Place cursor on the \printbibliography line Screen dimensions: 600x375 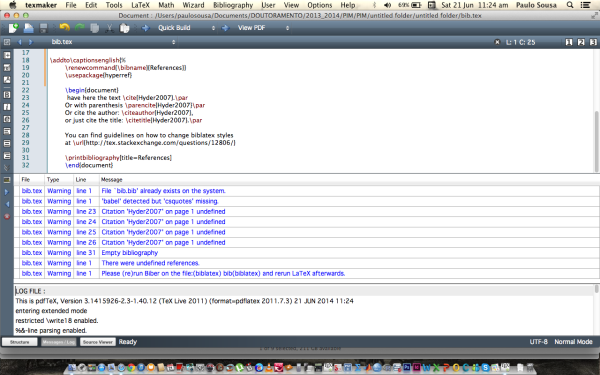118,157
